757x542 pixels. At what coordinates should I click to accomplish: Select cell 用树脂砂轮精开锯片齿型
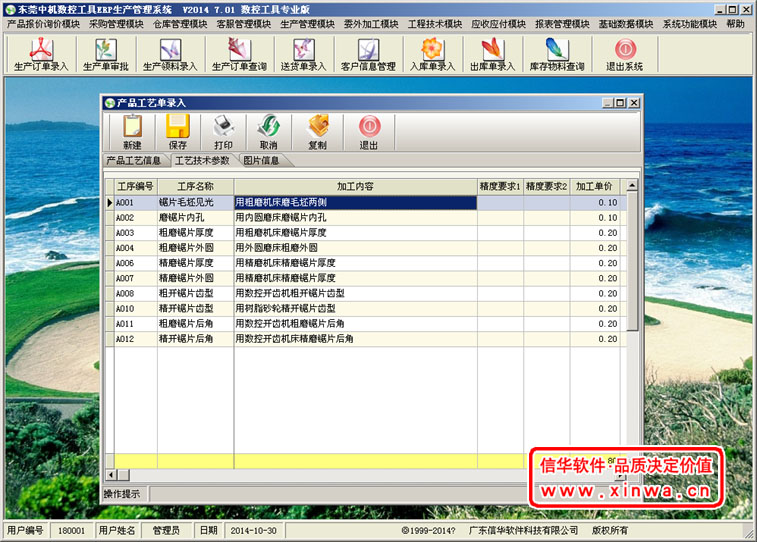(x=355, y=308)
